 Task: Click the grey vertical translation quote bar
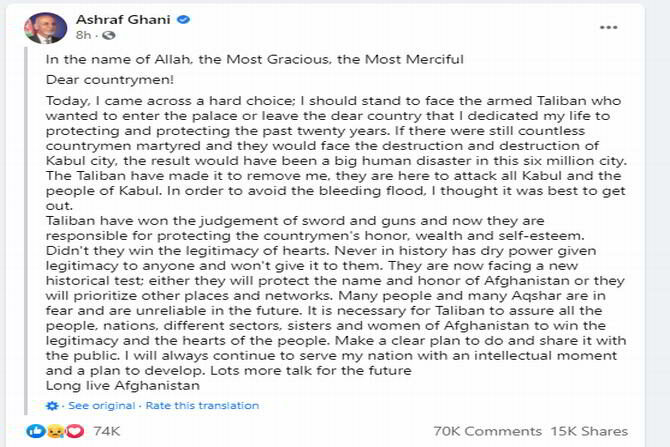(x=26, y=231)
